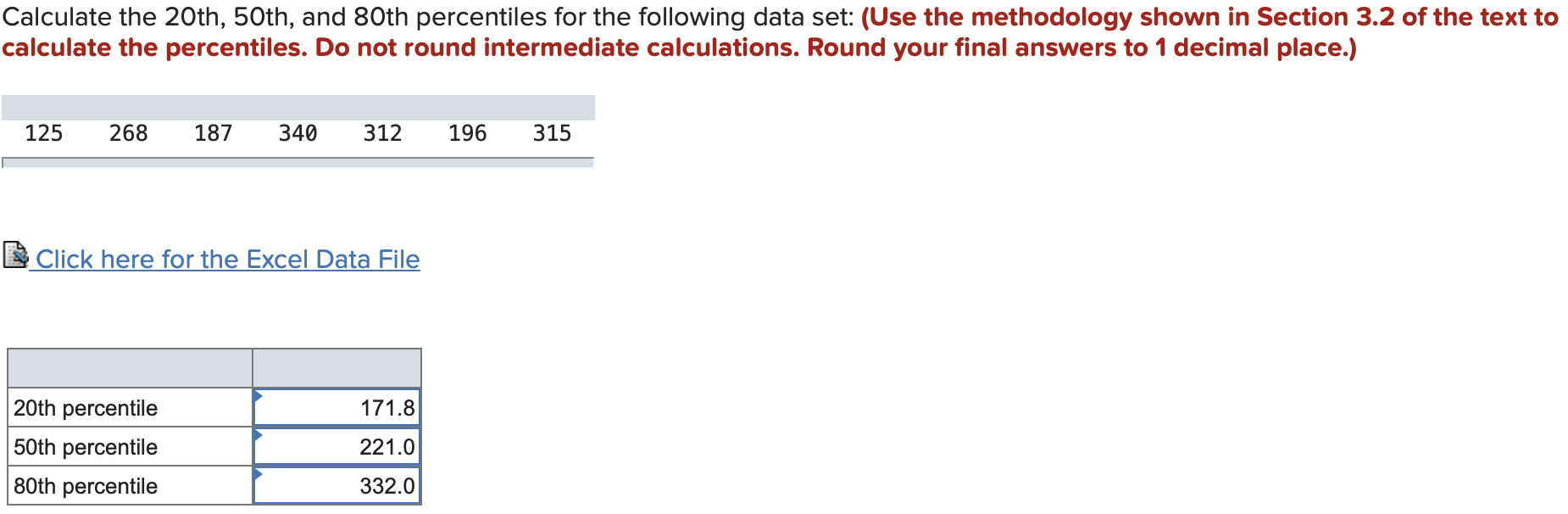Click the data table header row
1568x514 pixels.
(x=297, y=105)
